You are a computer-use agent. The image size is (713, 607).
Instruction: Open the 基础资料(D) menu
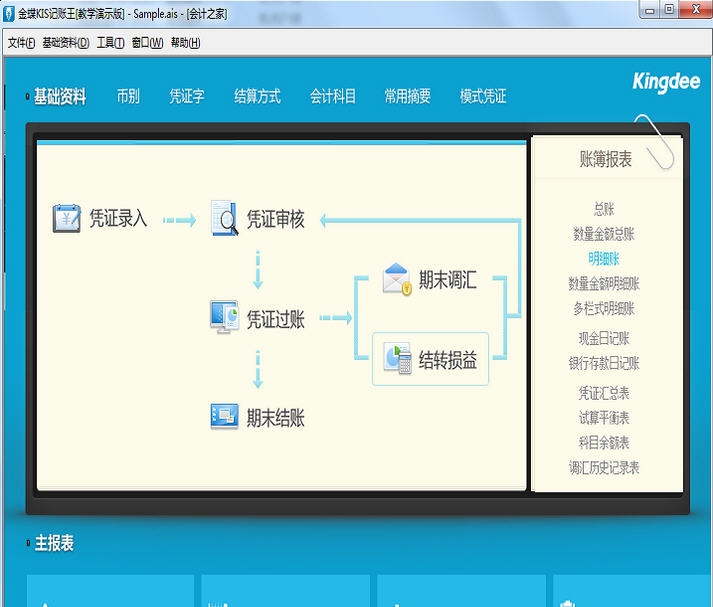(65, 43)
